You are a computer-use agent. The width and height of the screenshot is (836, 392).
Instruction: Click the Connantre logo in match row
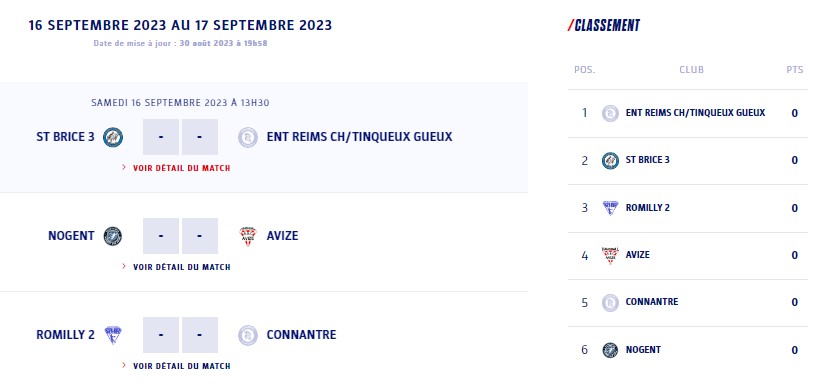point(248,335)
